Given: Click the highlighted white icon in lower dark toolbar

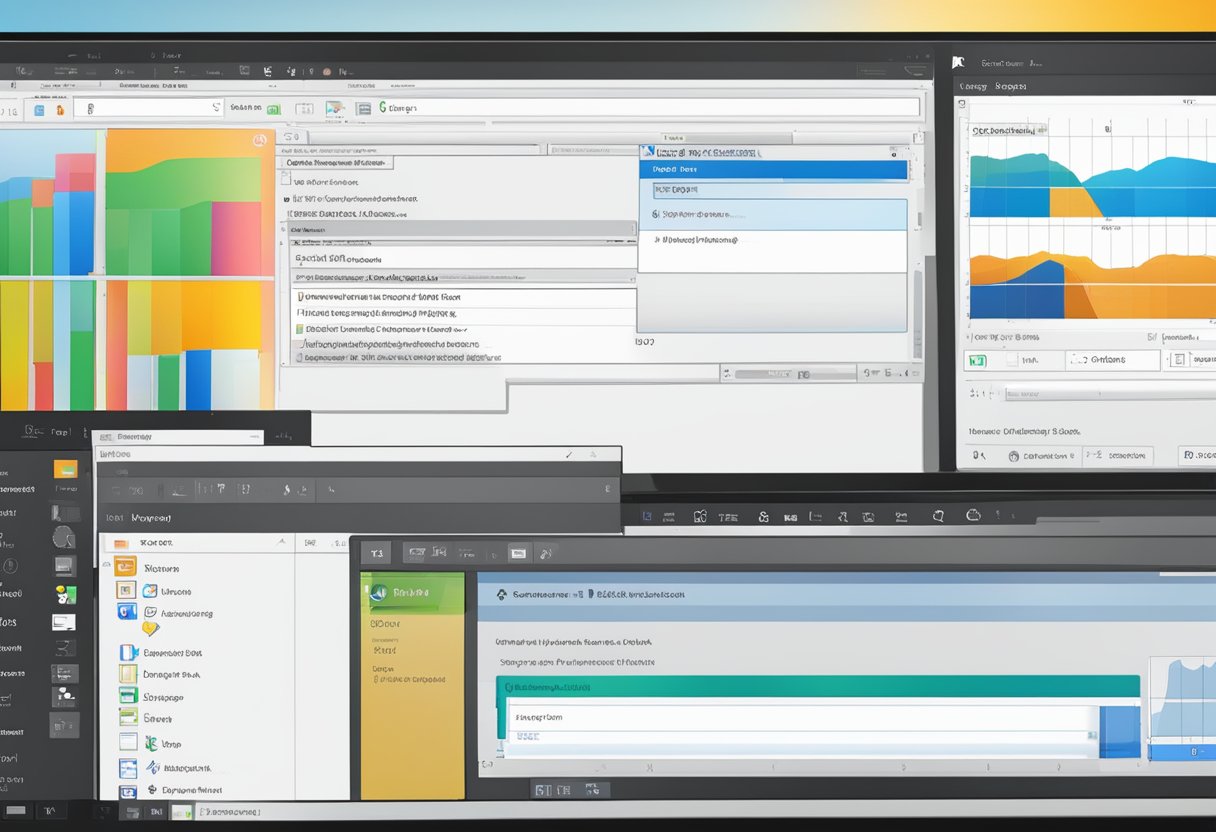Looking at the screenshot, I should (518, 553).
